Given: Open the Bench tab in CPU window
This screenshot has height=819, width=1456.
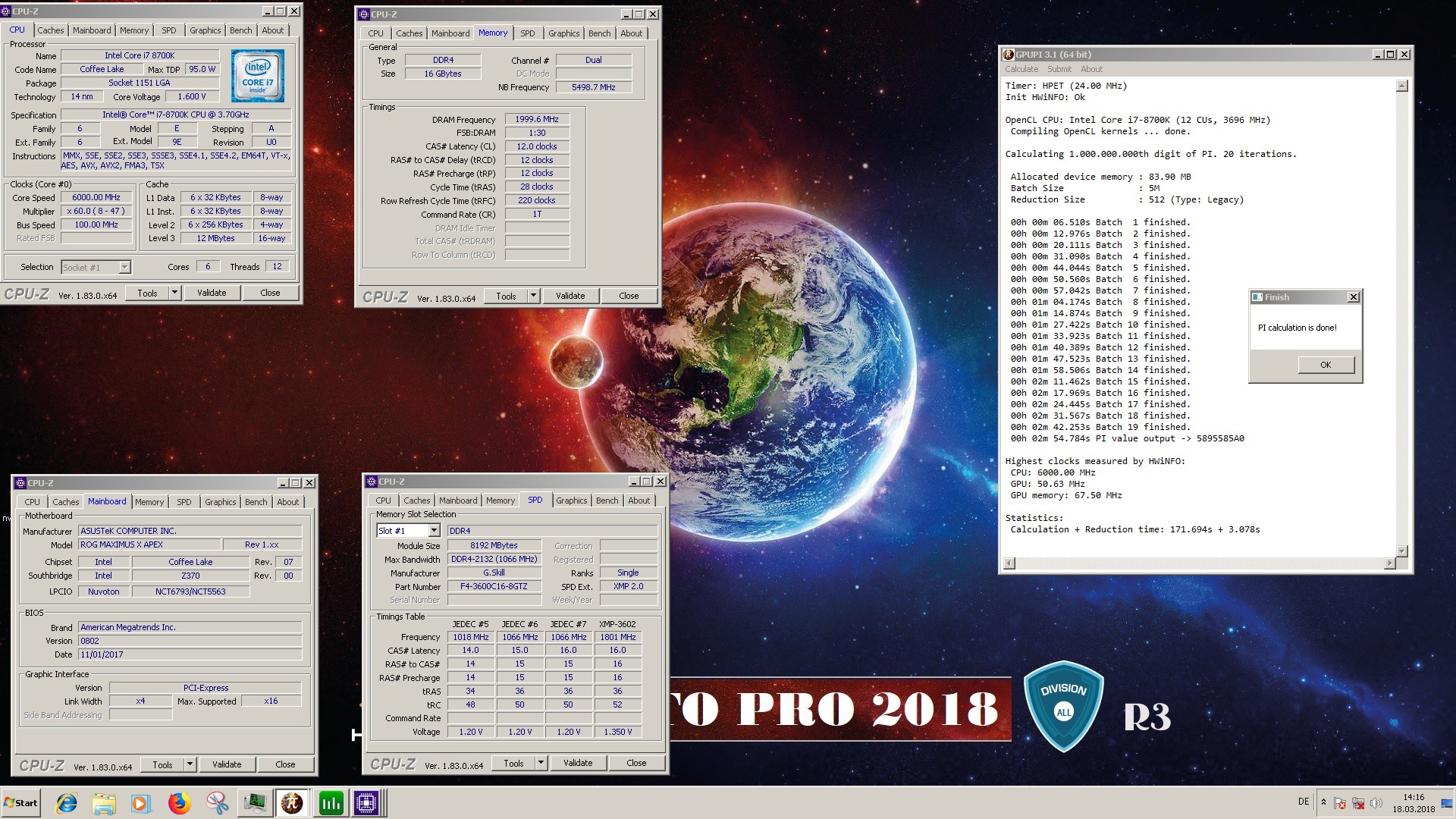Looking at the screenshot, I should pos(241,30).
